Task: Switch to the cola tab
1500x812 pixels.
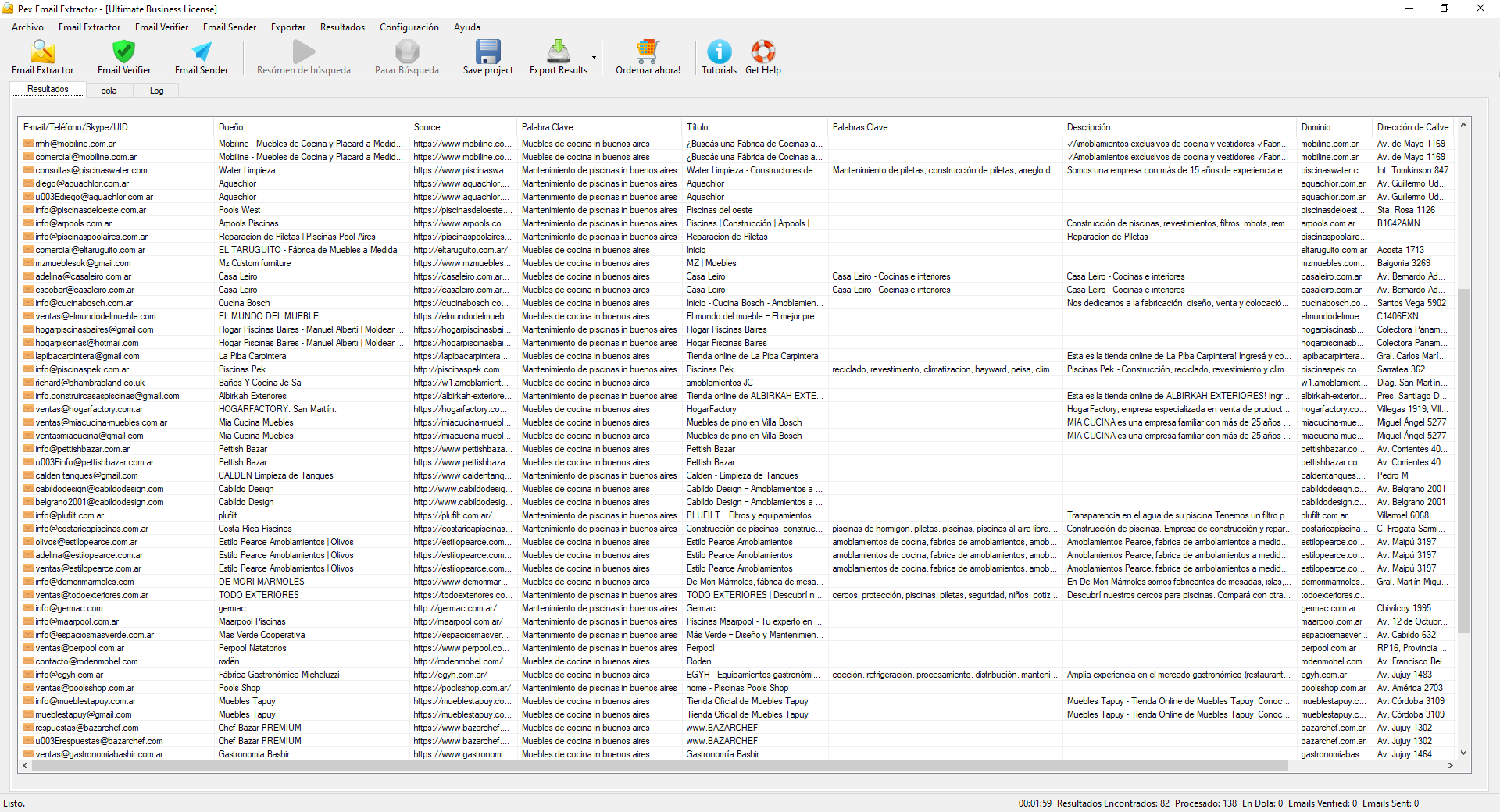Action: coord(109,91)
